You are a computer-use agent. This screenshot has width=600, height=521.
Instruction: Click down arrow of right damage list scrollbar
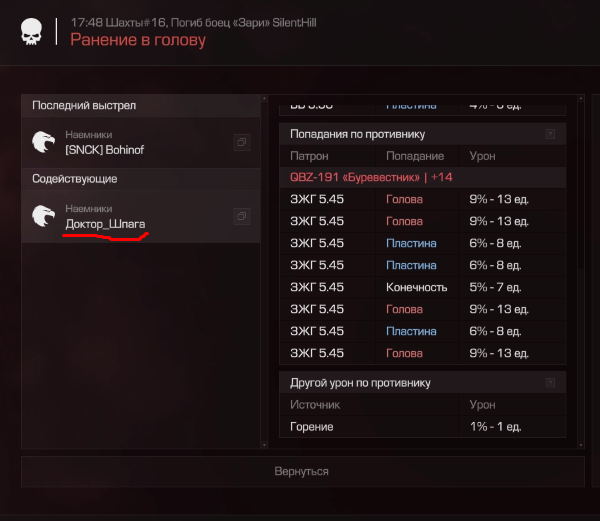[x=581, y=445]
